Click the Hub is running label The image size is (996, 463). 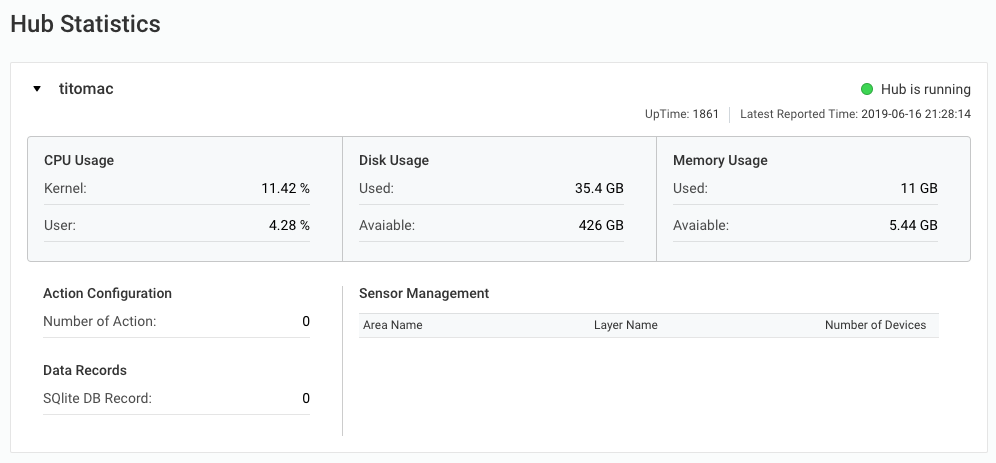point(925,89)
